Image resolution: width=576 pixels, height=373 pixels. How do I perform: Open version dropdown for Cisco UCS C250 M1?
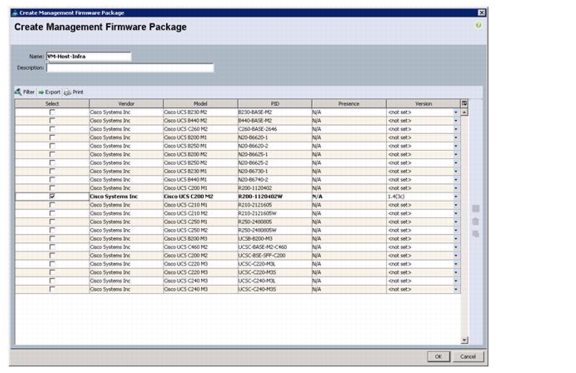tap(456, 222)
